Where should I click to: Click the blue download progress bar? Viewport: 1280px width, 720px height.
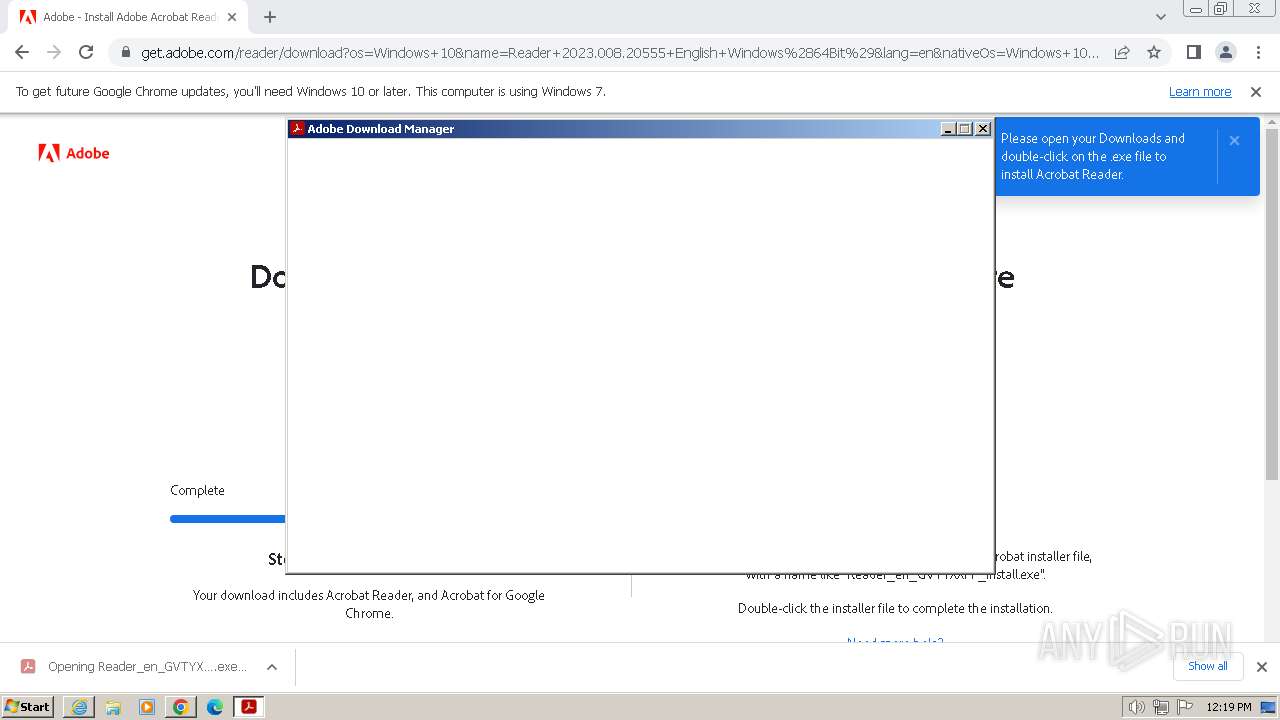pos(228,519)
